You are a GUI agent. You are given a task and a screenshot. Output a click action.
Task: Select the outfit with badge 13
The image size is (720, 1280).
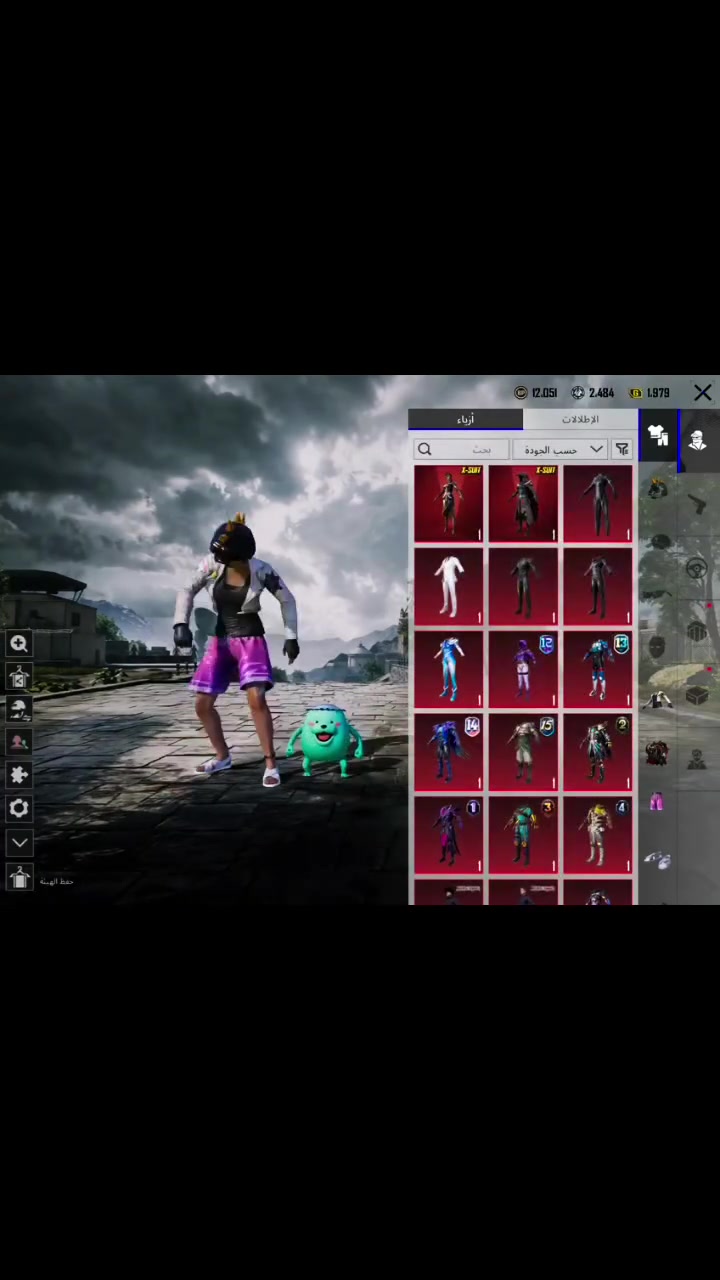coord(597,669)
